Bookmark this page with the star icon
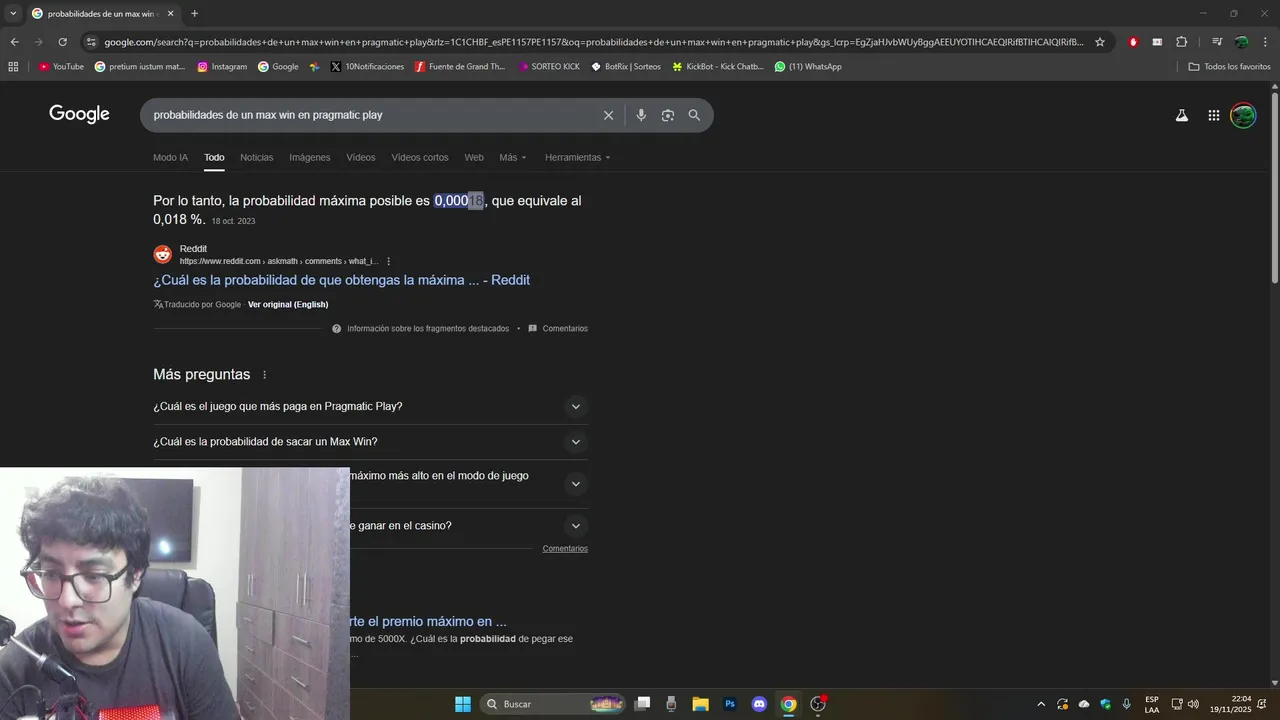Screen dimensions: 1280x720 (1100, 42)
